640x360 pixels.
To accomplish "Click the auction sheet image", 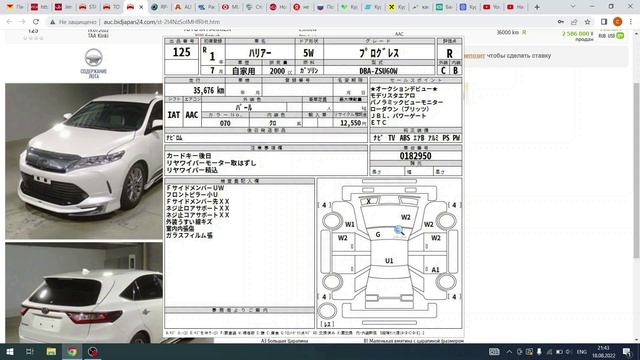I will [x=313, y=187].
